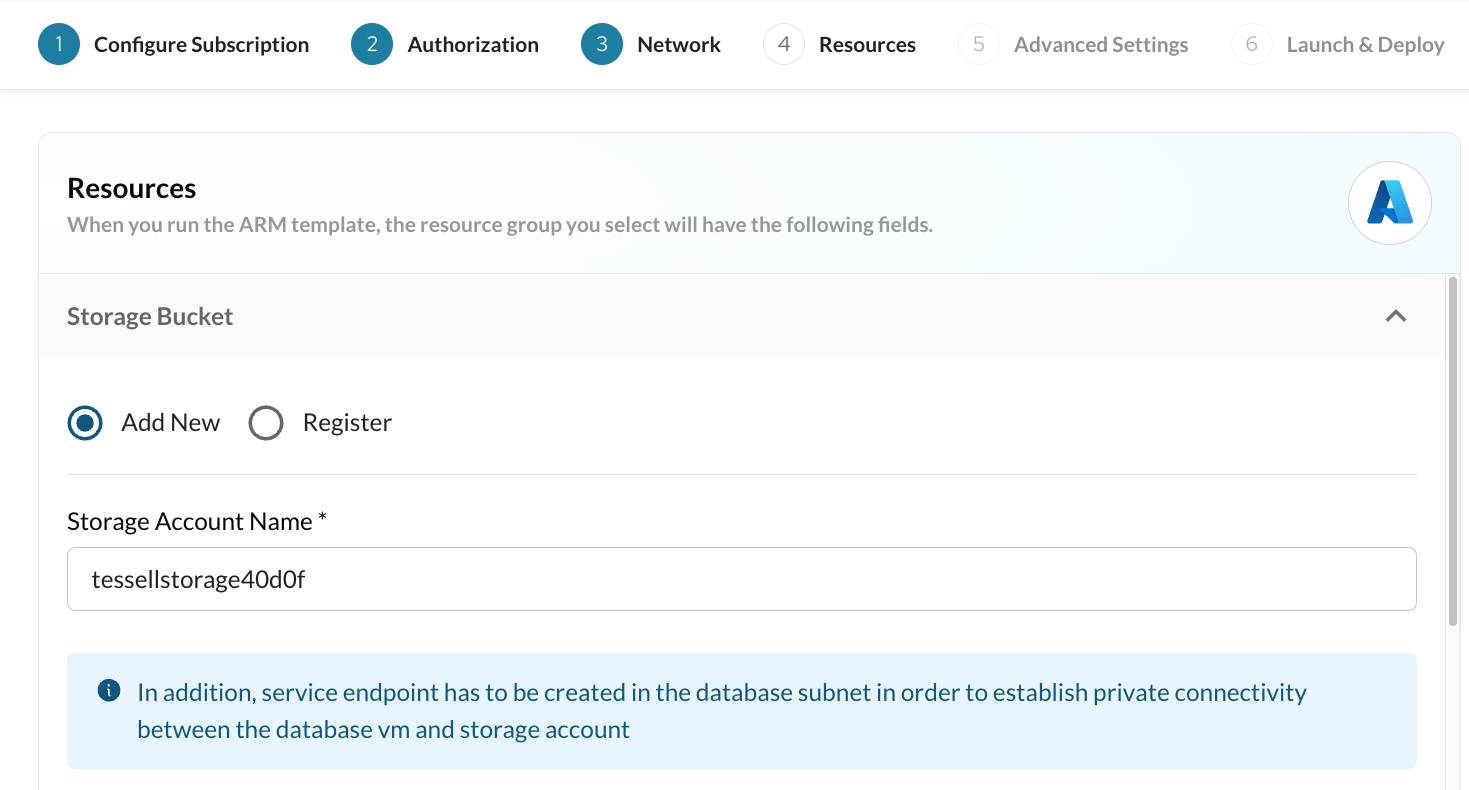Viewport: 1469px width, 790px height.
Task: Click step 1 circle icon
Action: (59, 45)
